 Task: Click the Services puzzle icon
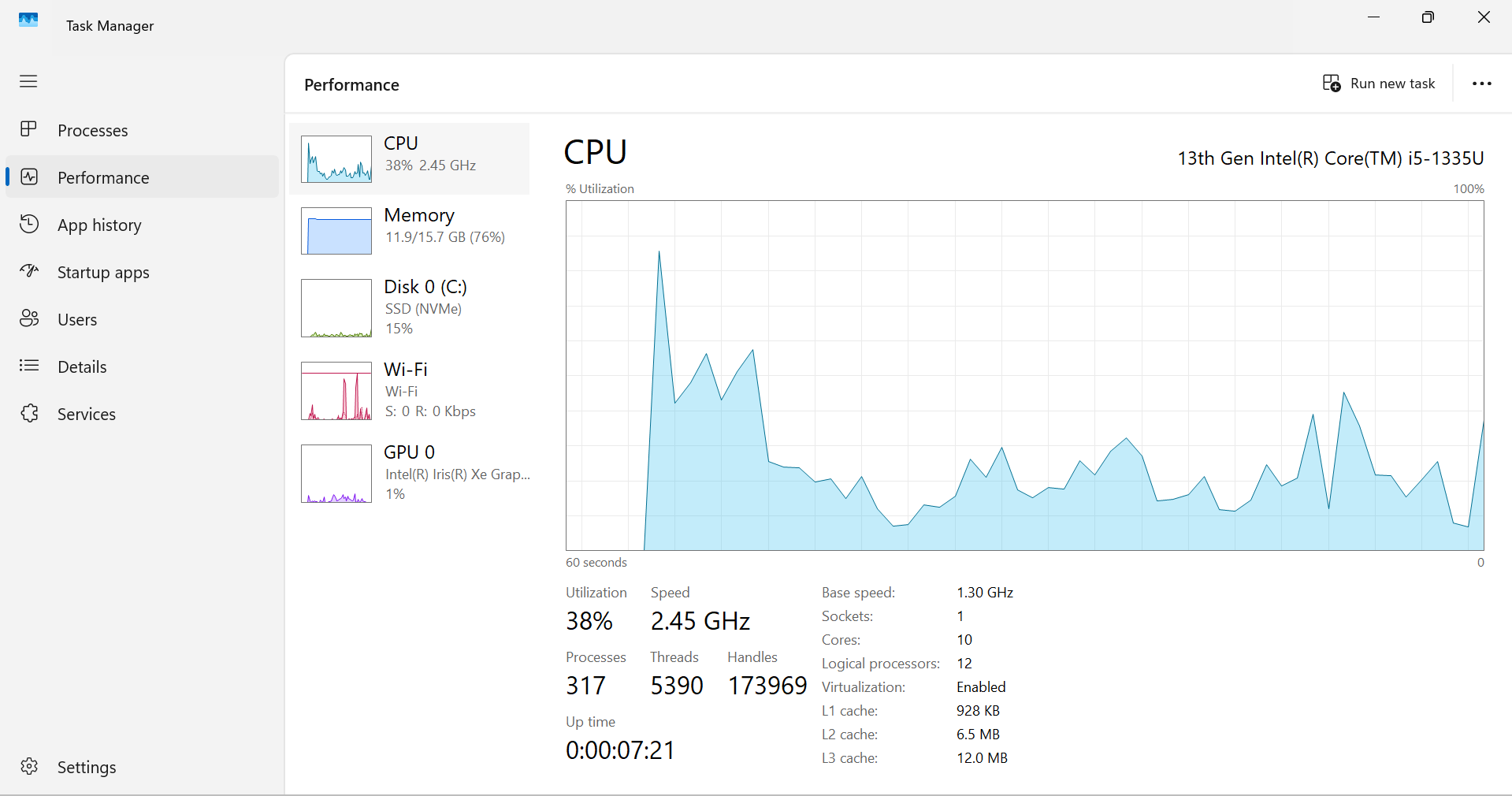[29, 413]
